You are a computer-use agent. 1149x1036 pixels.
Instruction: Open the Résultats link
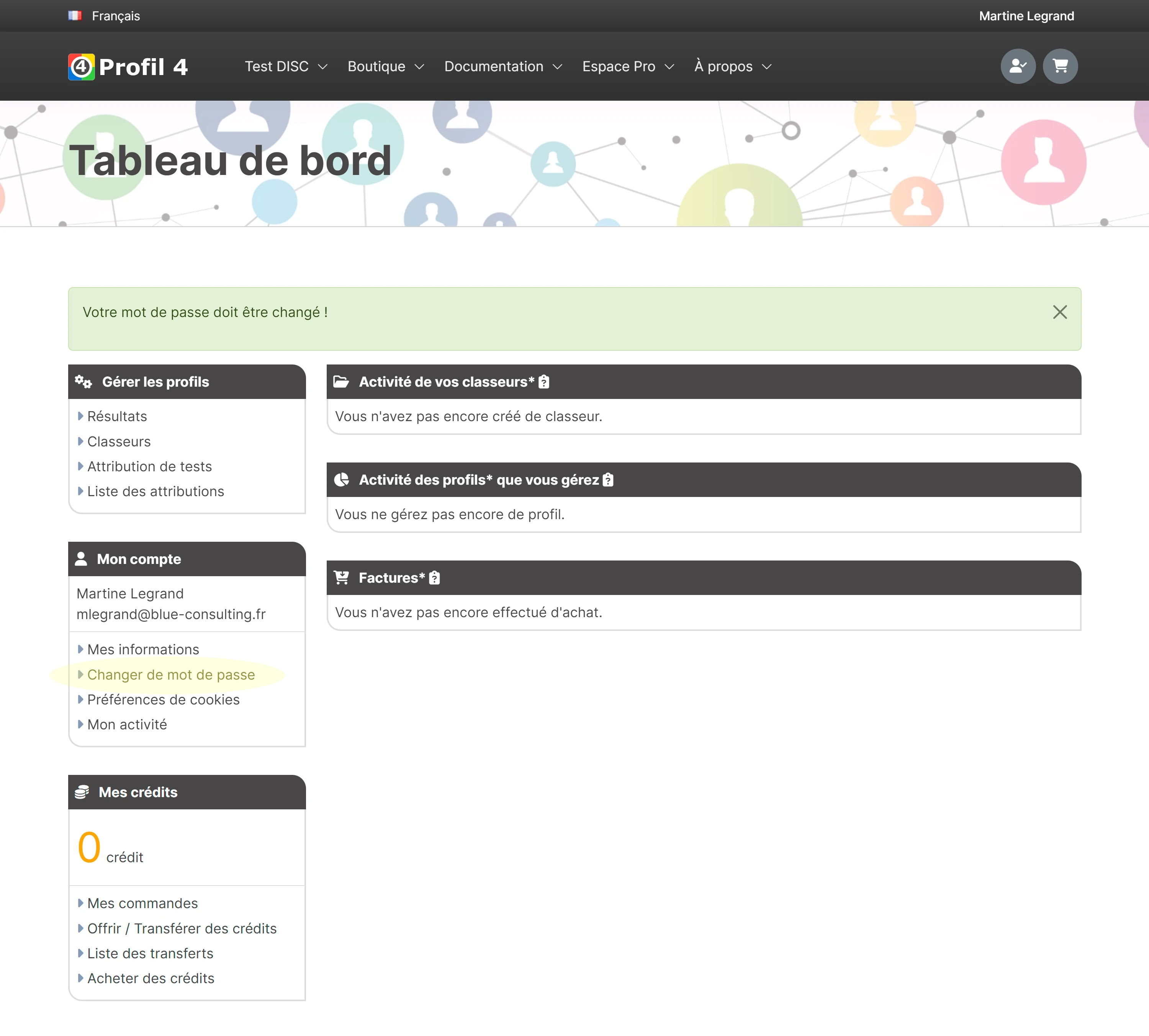pos(117,417)
